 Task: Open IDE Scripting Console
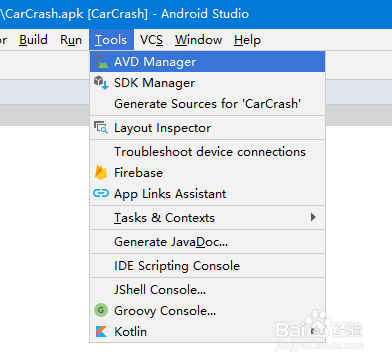tap(207, 266)
